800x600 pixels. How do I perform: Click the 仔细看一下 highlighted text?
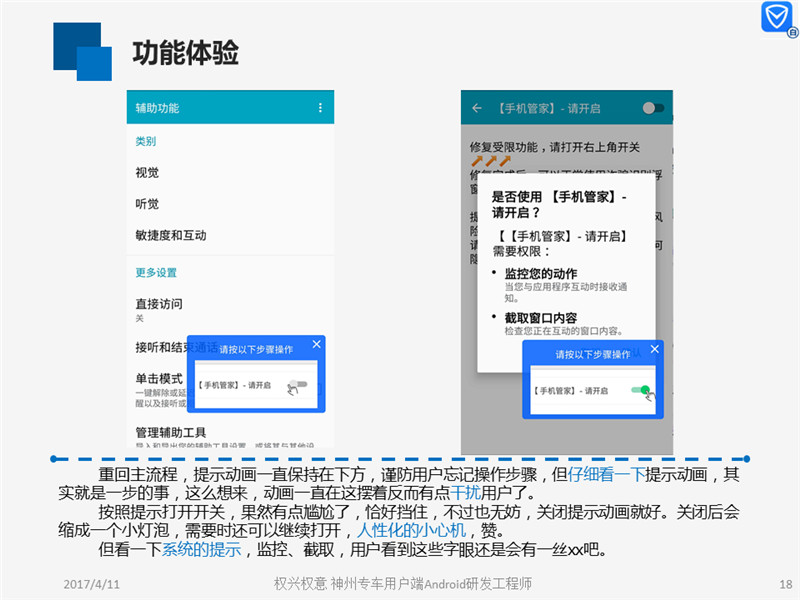(x=607, y=474)
